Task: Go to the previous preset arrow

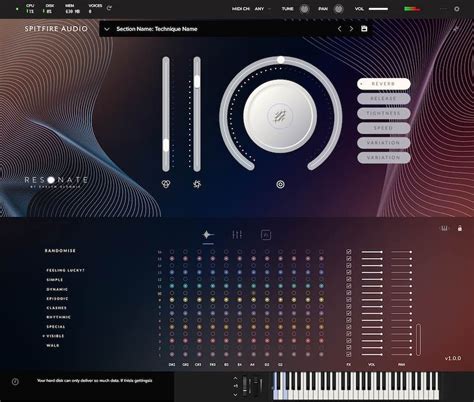Action: (x=339, y=29)
